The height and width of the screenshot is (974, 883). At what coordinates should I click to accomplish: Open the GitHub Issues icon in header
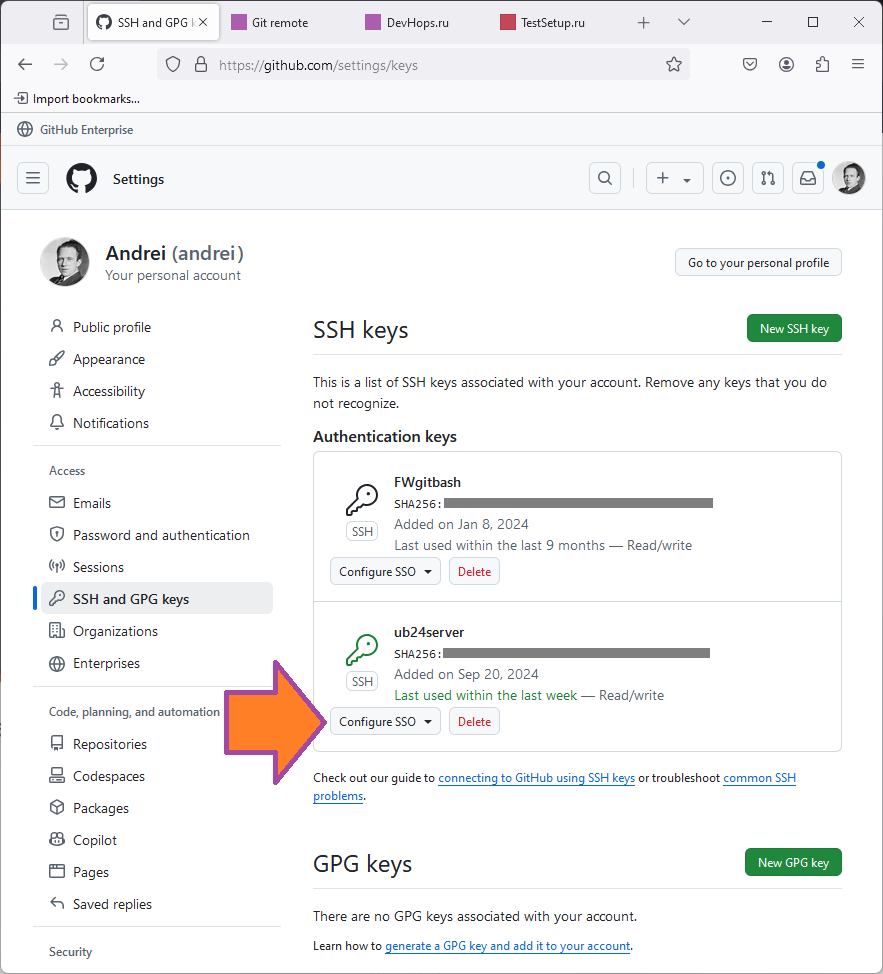728,178
